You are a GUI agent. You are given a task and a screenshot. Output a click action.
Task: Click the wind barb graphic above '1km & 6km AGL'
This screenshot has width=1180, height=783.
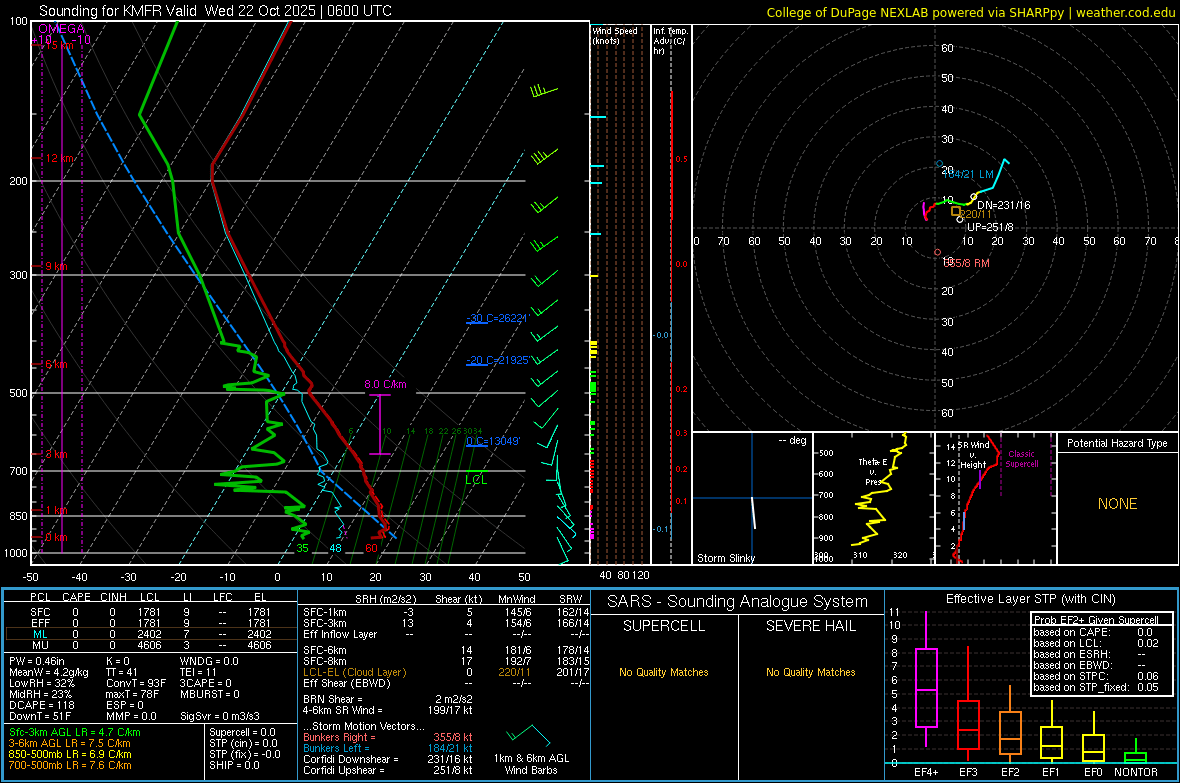pyautogui.click(x=528, y=735)
